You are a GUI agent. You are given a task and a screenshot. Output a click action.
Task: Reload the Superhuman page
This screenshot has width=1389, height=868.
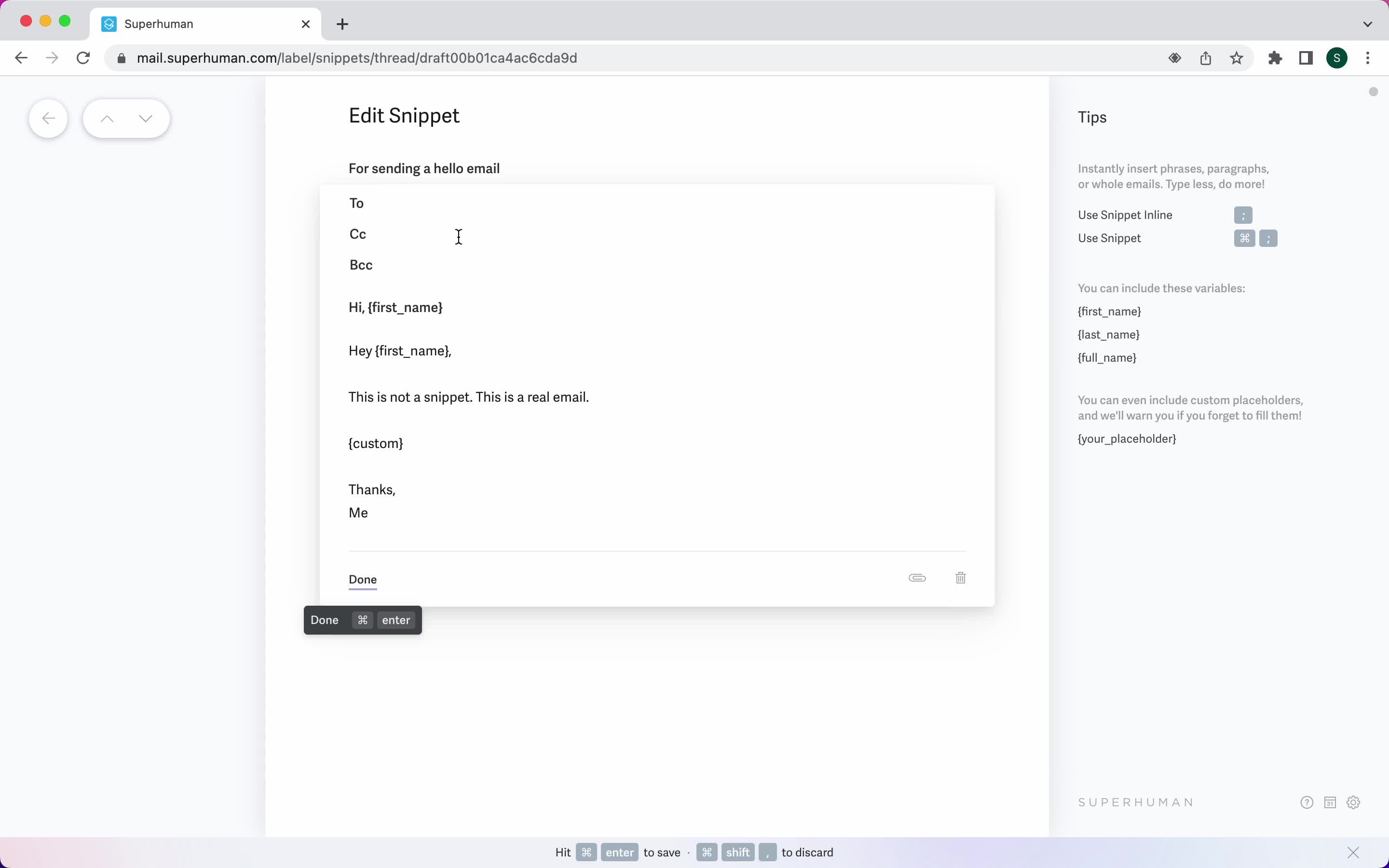pyautogui.click(x=84, y=58)
